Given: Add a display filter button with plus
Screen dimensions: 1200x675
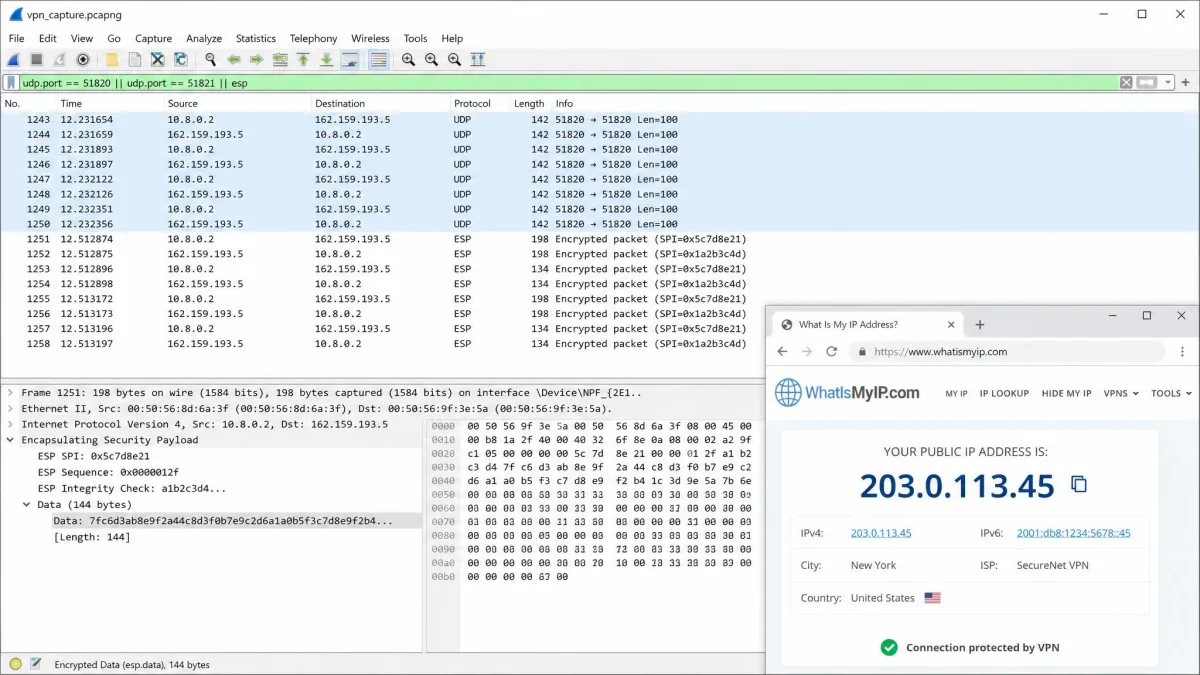Looking at the screenshot, I should click(x=1186, y=83).
